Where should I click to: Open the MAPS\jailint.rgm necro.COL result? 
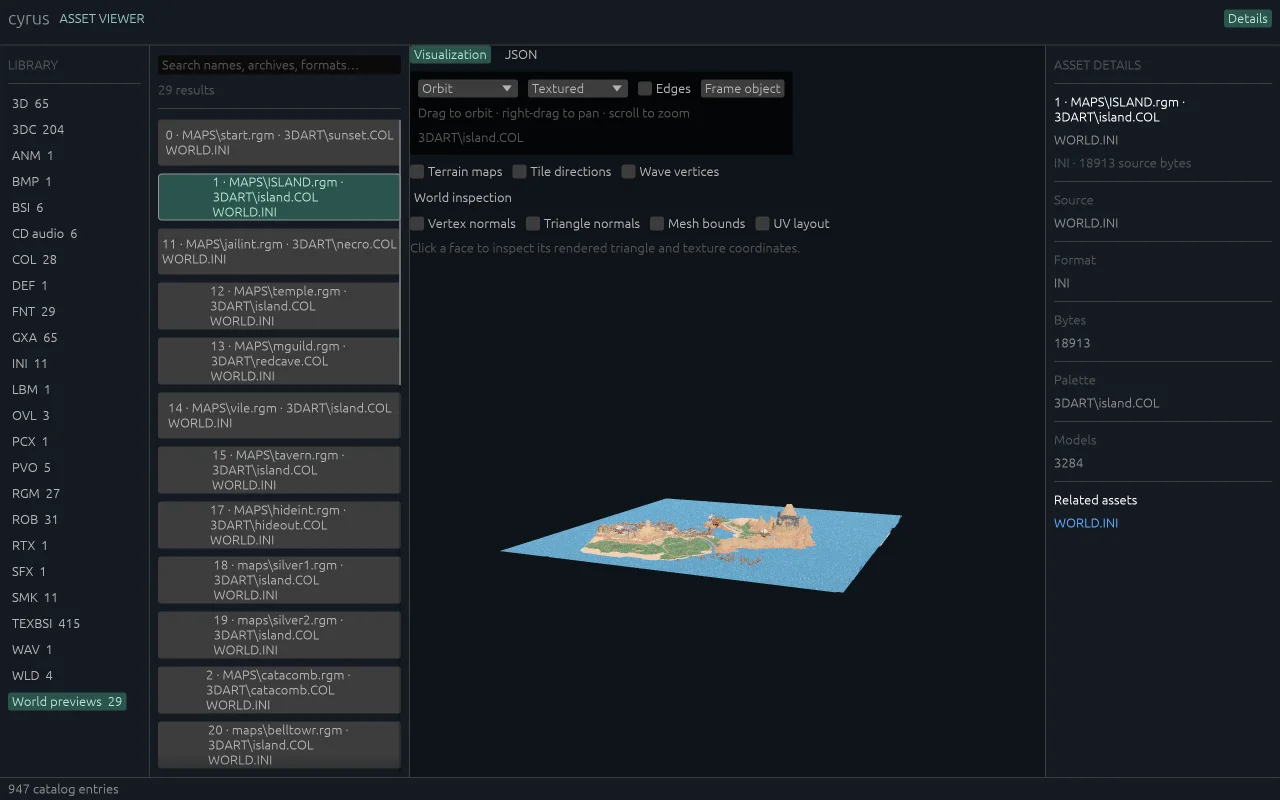click(x=279, y=252)
